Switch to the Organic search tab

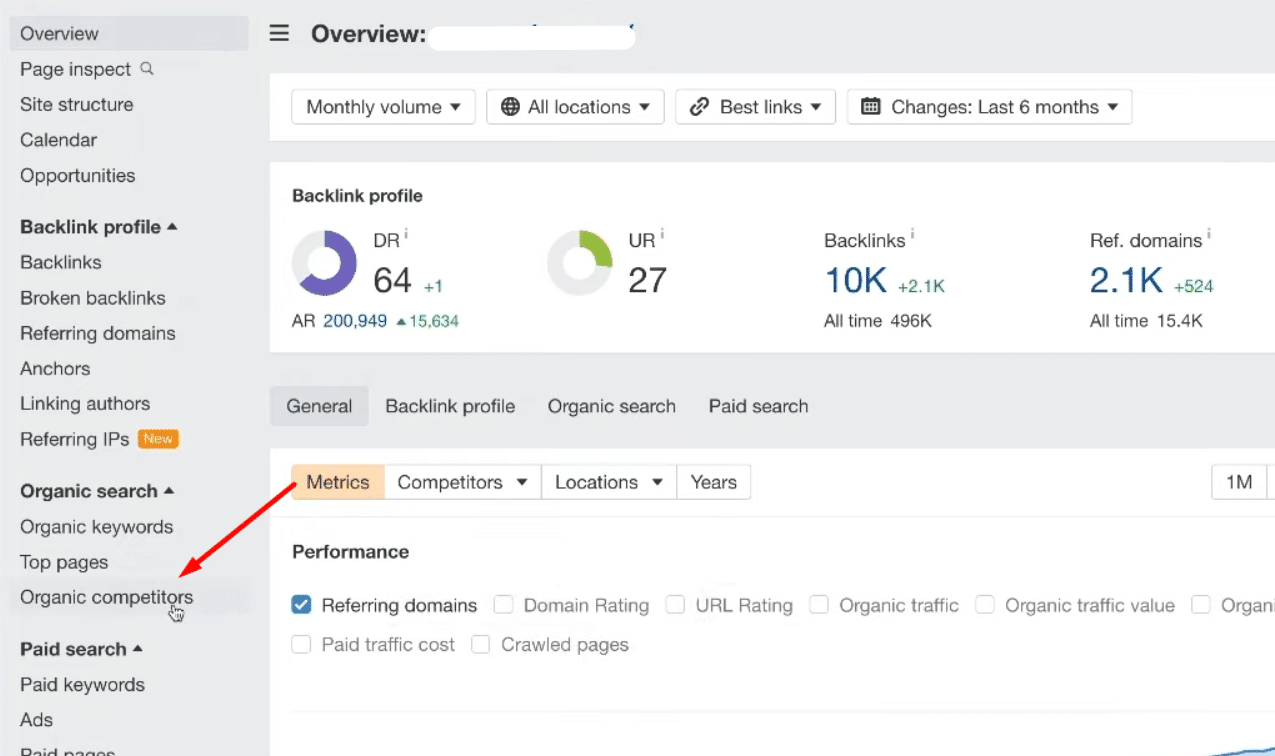tap(611, 406)
